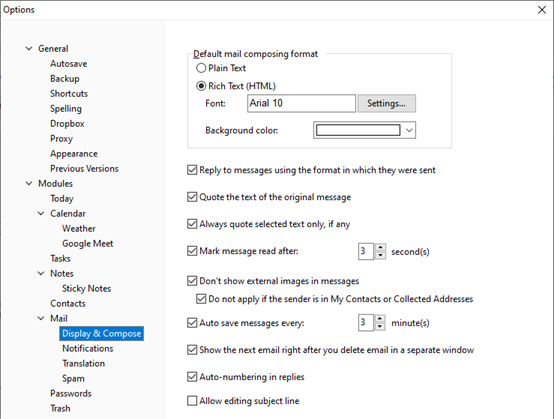Open Proxy settings page
The width and height of the screenshot is (554, 419).
coord(61,138)
